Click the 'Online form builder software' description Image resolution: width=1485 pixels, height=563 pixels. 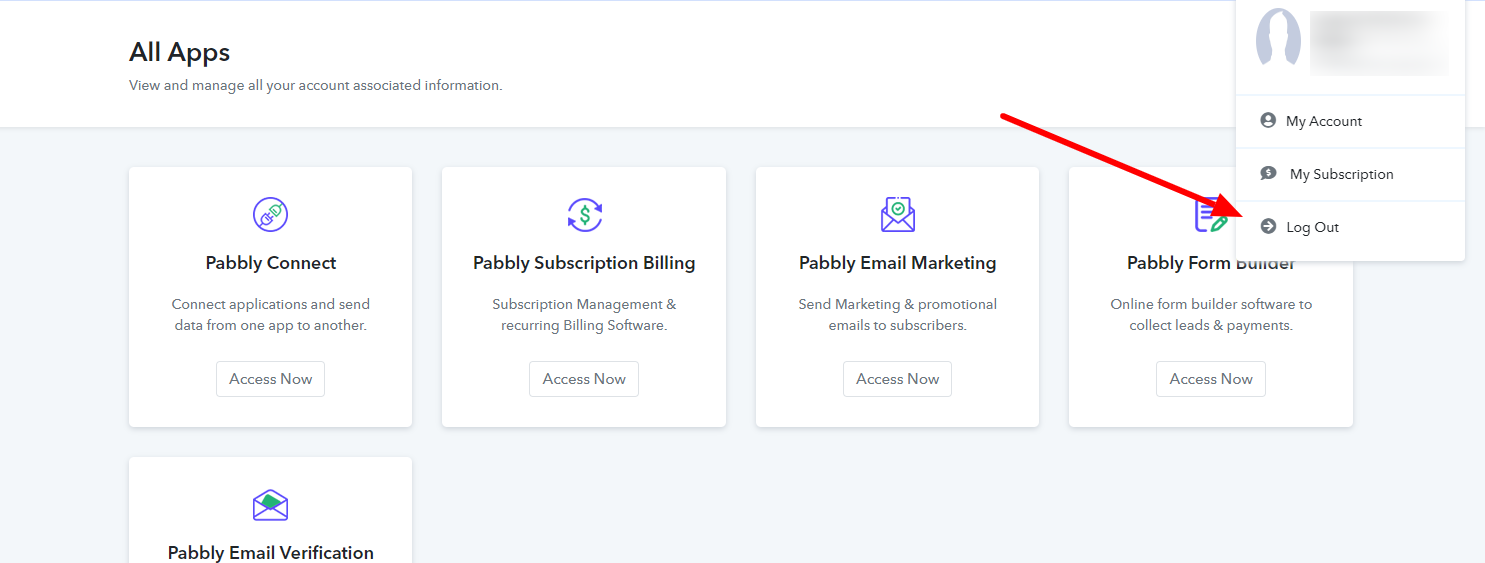(1211, 315)
